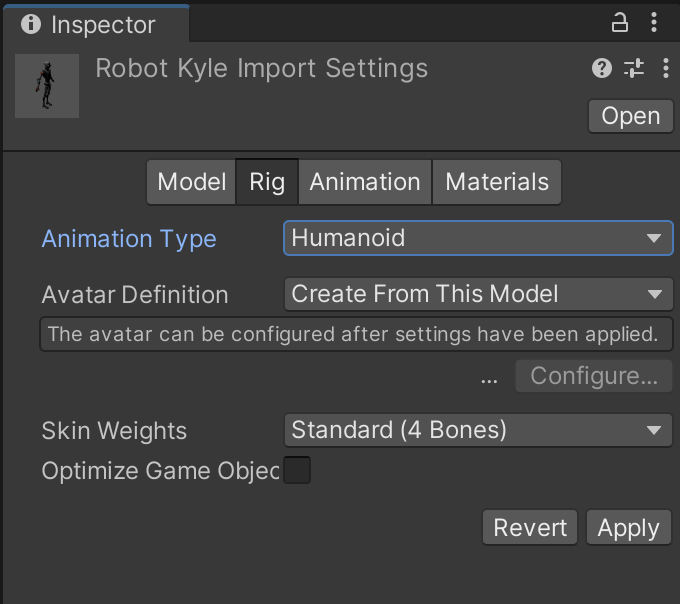The height and width of the screenshot is (604, 680).
Task: Open Import Settings more options menu
Action: click(666, 68)
